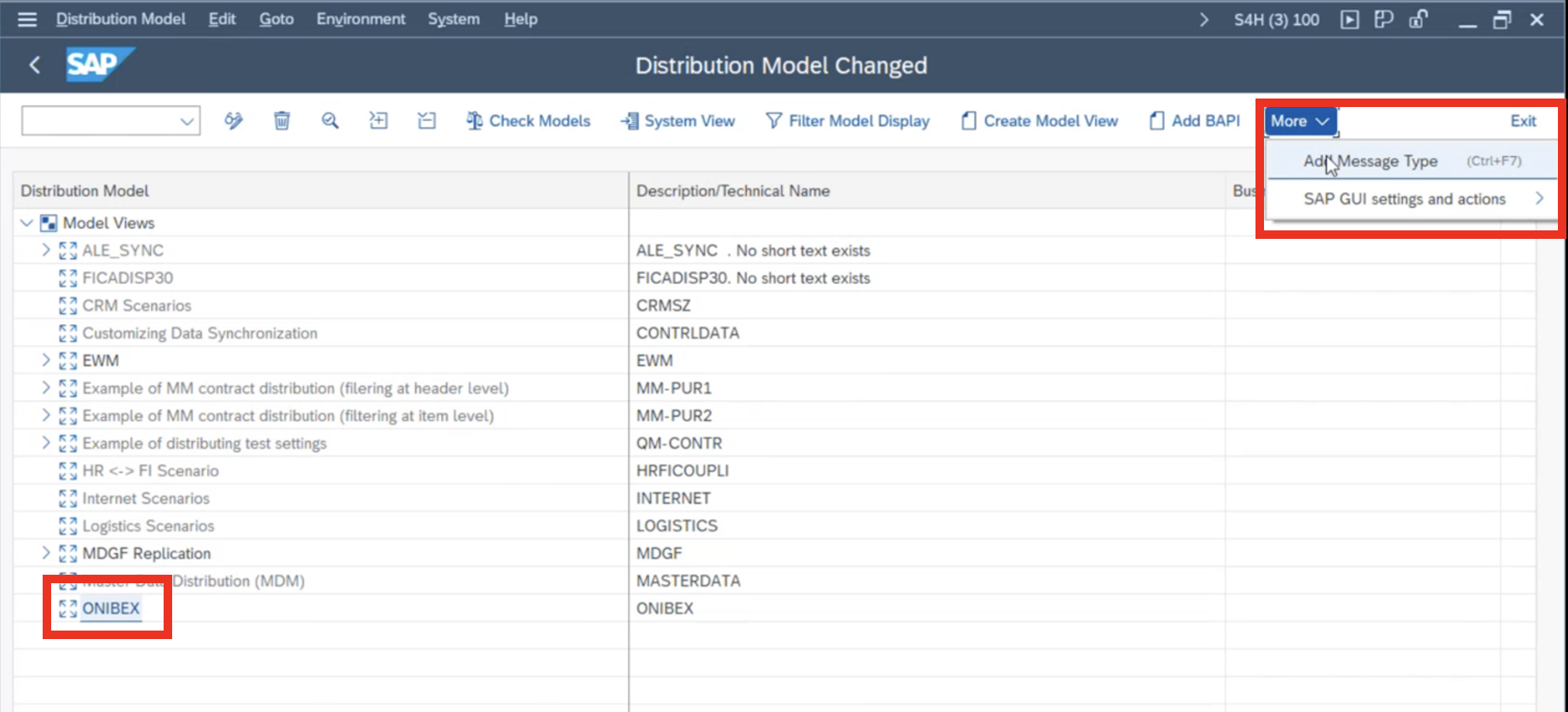Click the HRFICOUPLI technical name cell
1568x712 pixels.
tap(682, 471)
